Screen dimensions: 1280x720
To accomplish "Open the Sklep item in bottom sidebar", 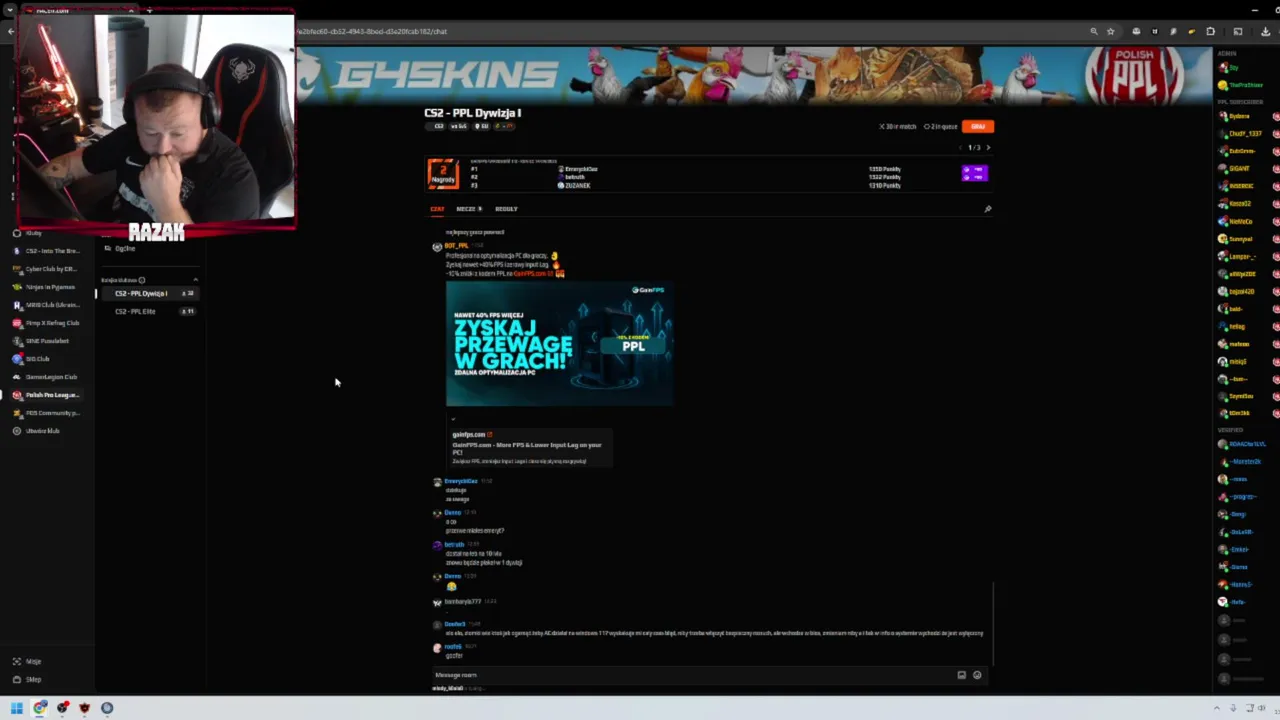I will pos(28,679).
